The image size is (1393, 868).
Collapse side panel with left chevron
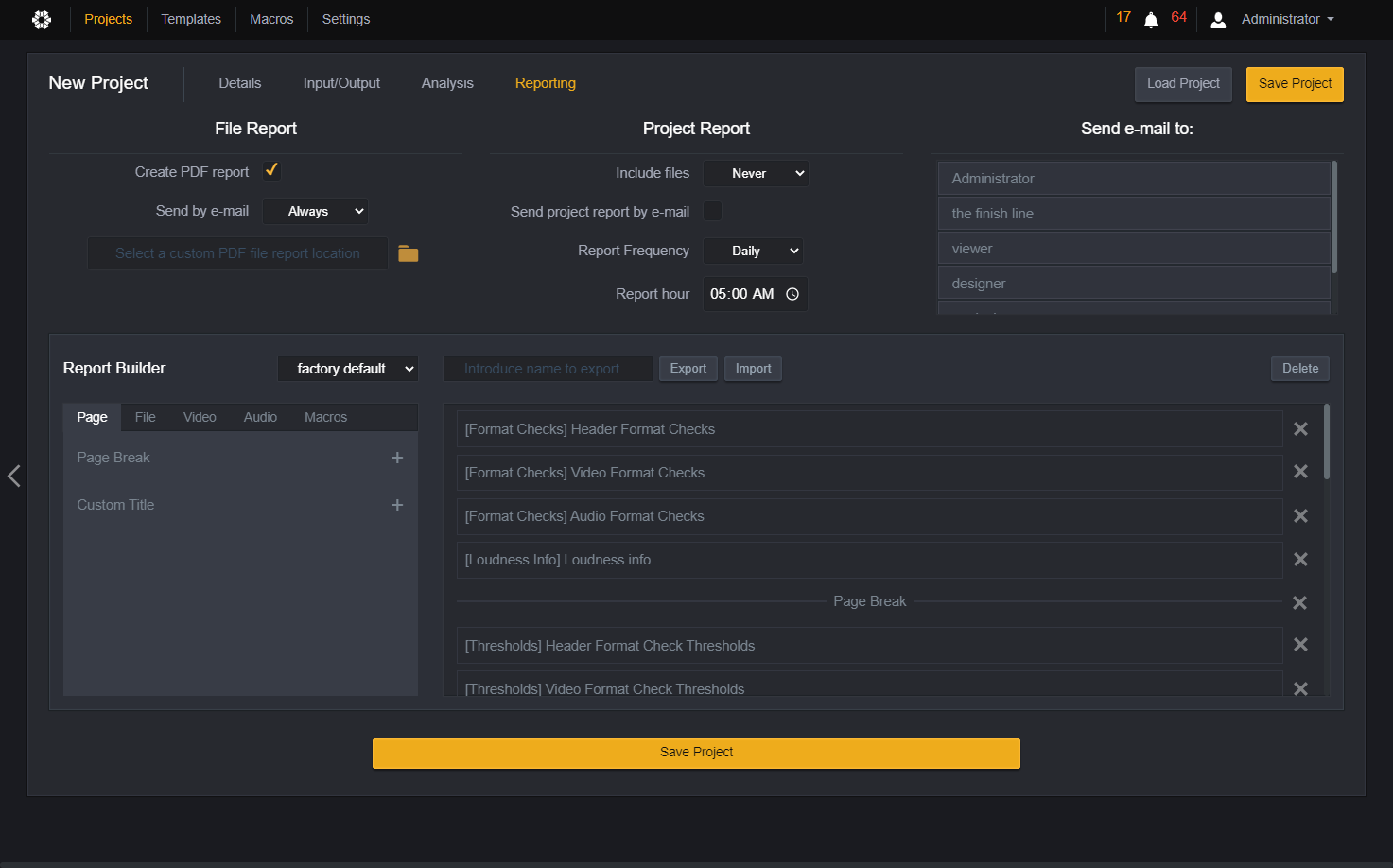[13, 476]
